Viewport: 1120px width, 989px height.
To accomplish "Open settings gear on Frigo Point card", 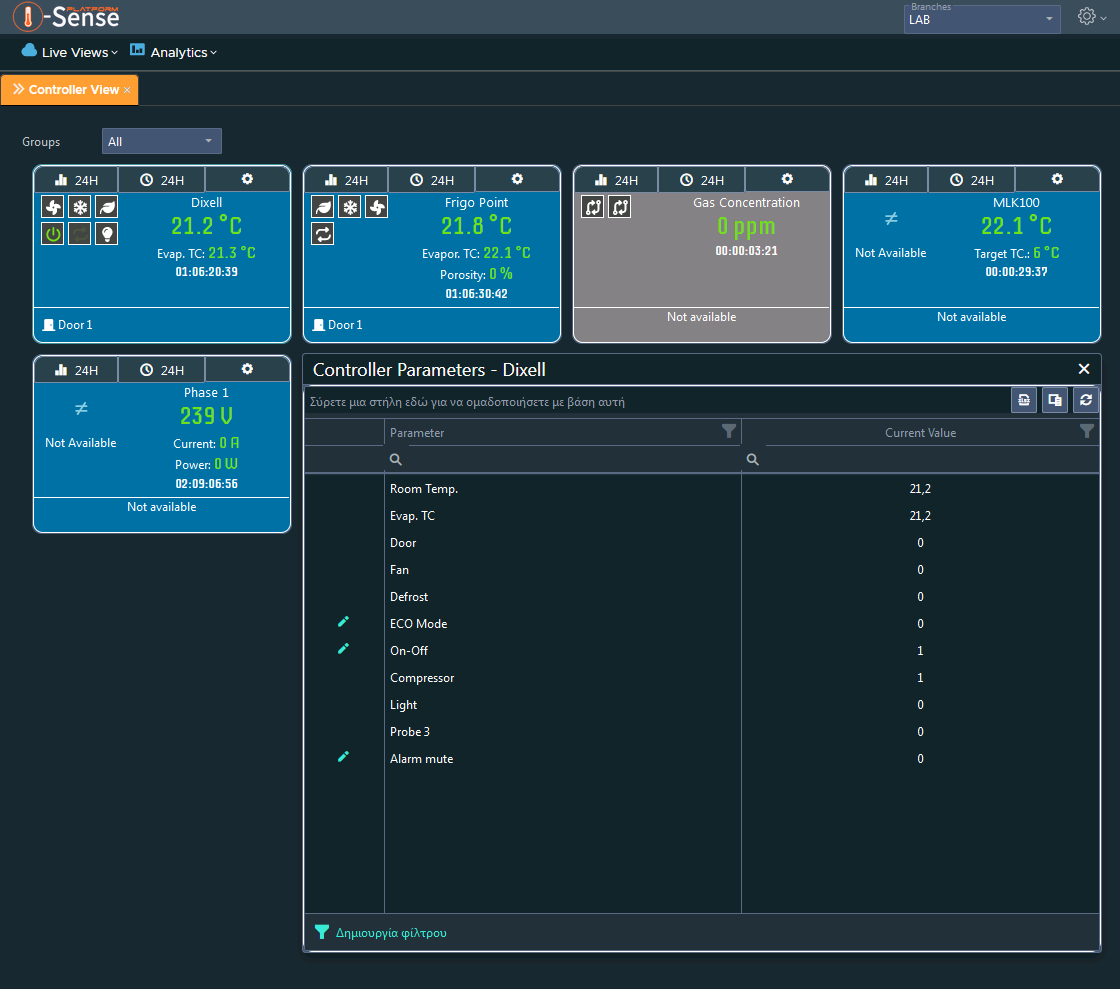I will (x=517, y=179).
